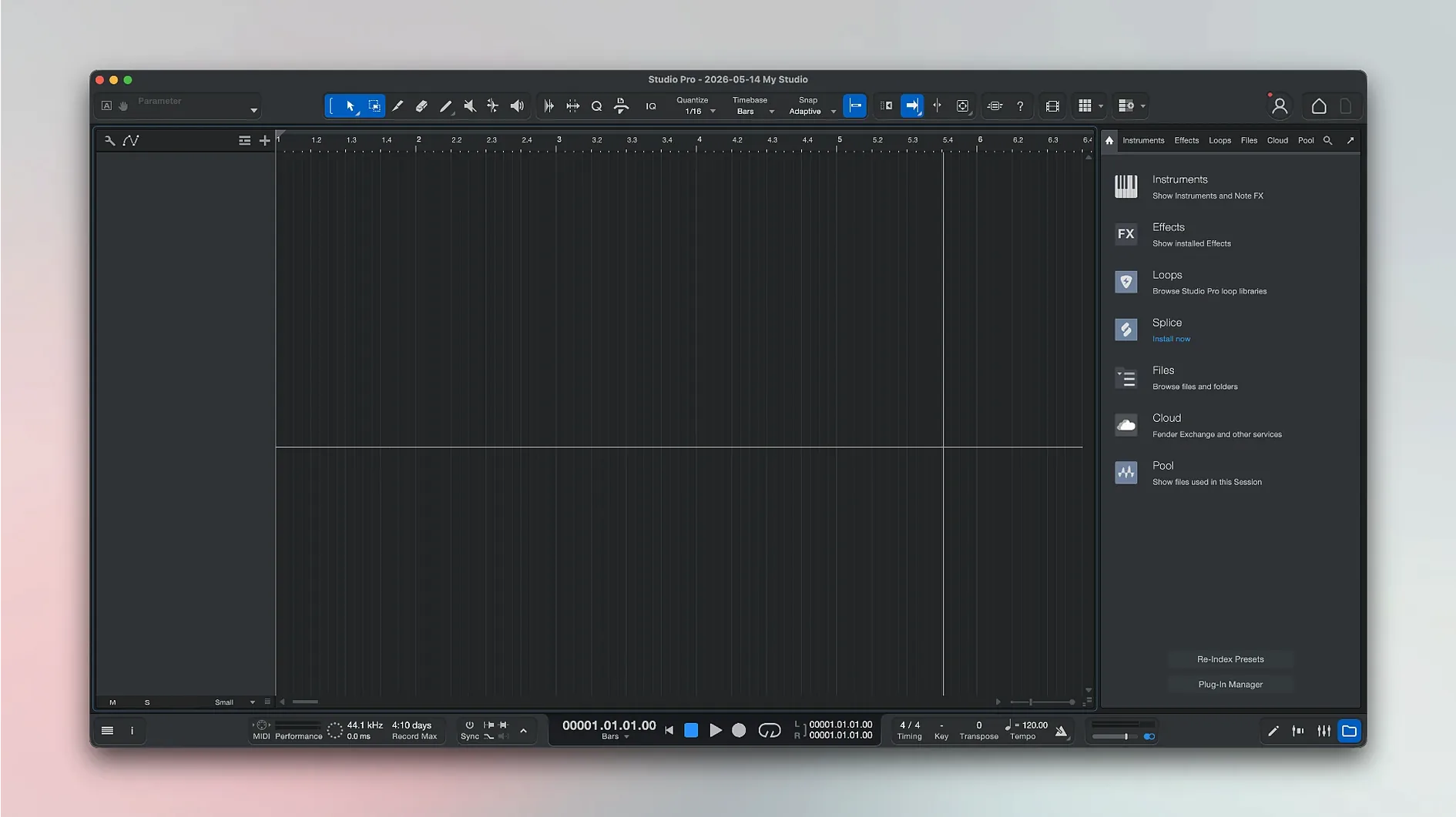1456x817 pixels.
Task: Toggle global Solo S button
Action: [147, 702]
